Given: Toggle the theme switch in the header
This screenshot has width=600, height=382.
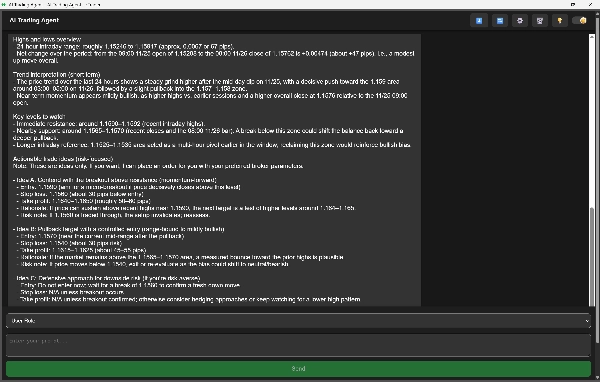Looking at the screenshot, I should (x=579, y=21).
